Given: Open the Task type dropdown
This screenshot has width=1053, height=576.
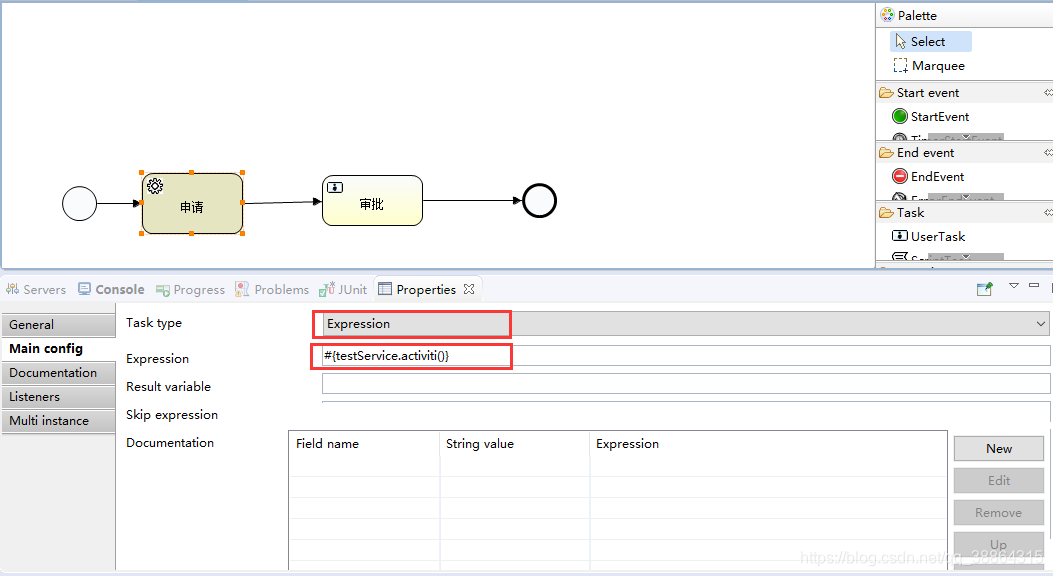Looking at the screenshot, I should (x=1041, y=324).
